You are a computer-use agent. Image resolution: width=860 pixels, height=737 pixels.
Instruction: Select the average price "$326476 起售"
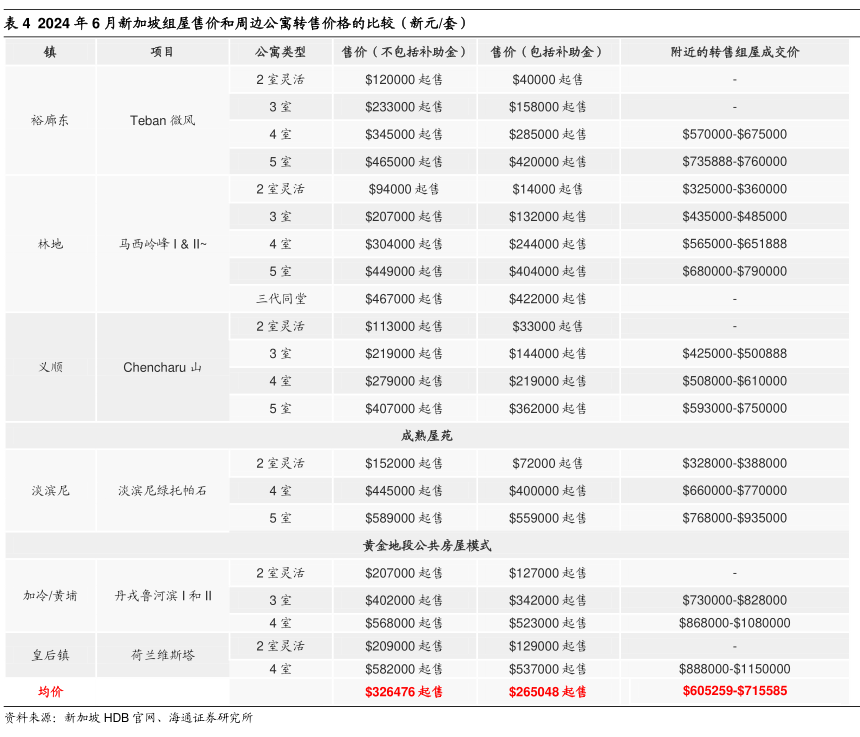[404, 692]
